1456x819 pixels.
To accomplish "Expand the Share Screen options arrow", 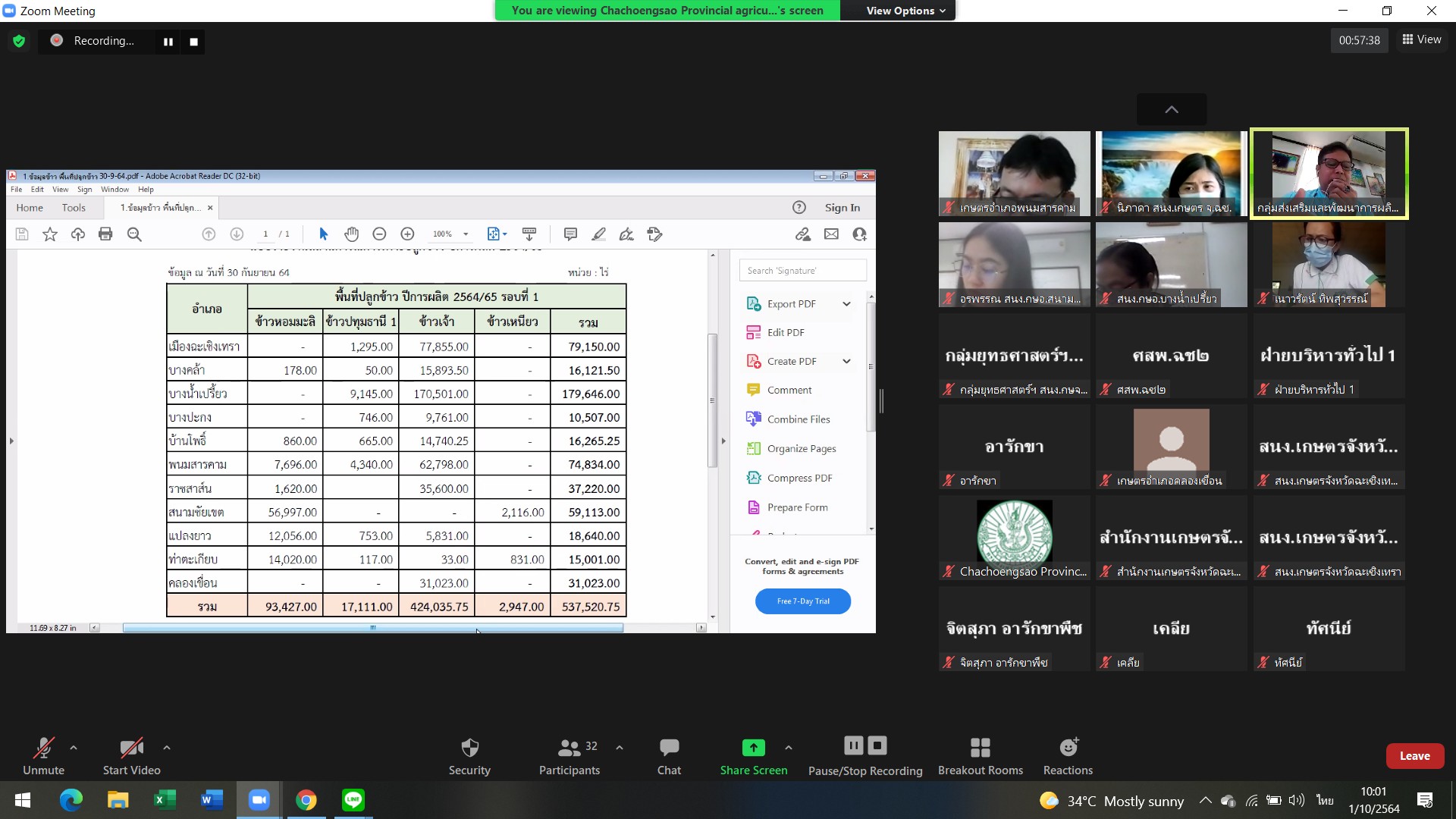I will (x=789, y=748).
